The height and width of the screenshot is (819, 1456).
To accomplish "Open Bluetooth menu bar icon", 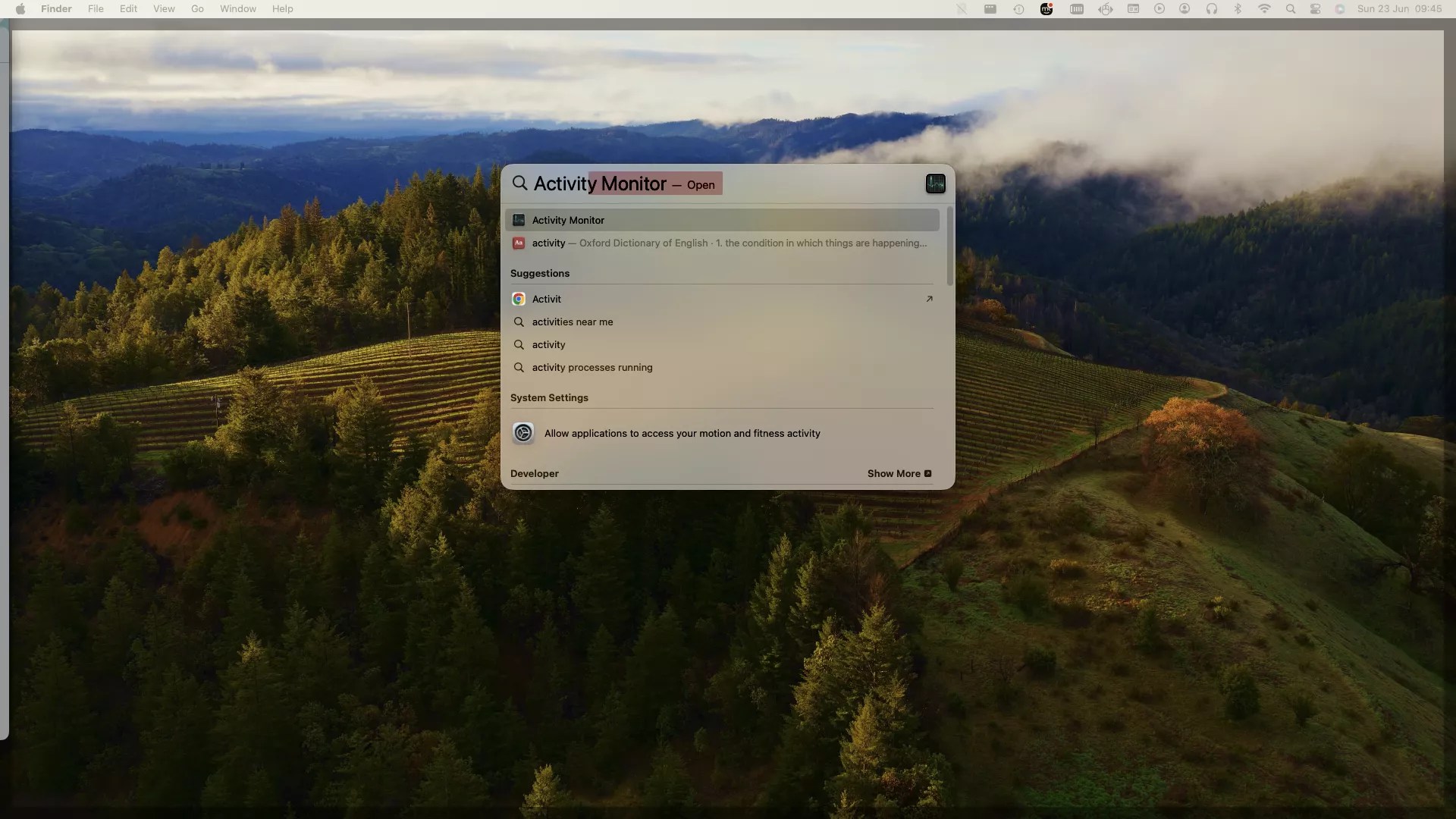I will coord(1238,9).
